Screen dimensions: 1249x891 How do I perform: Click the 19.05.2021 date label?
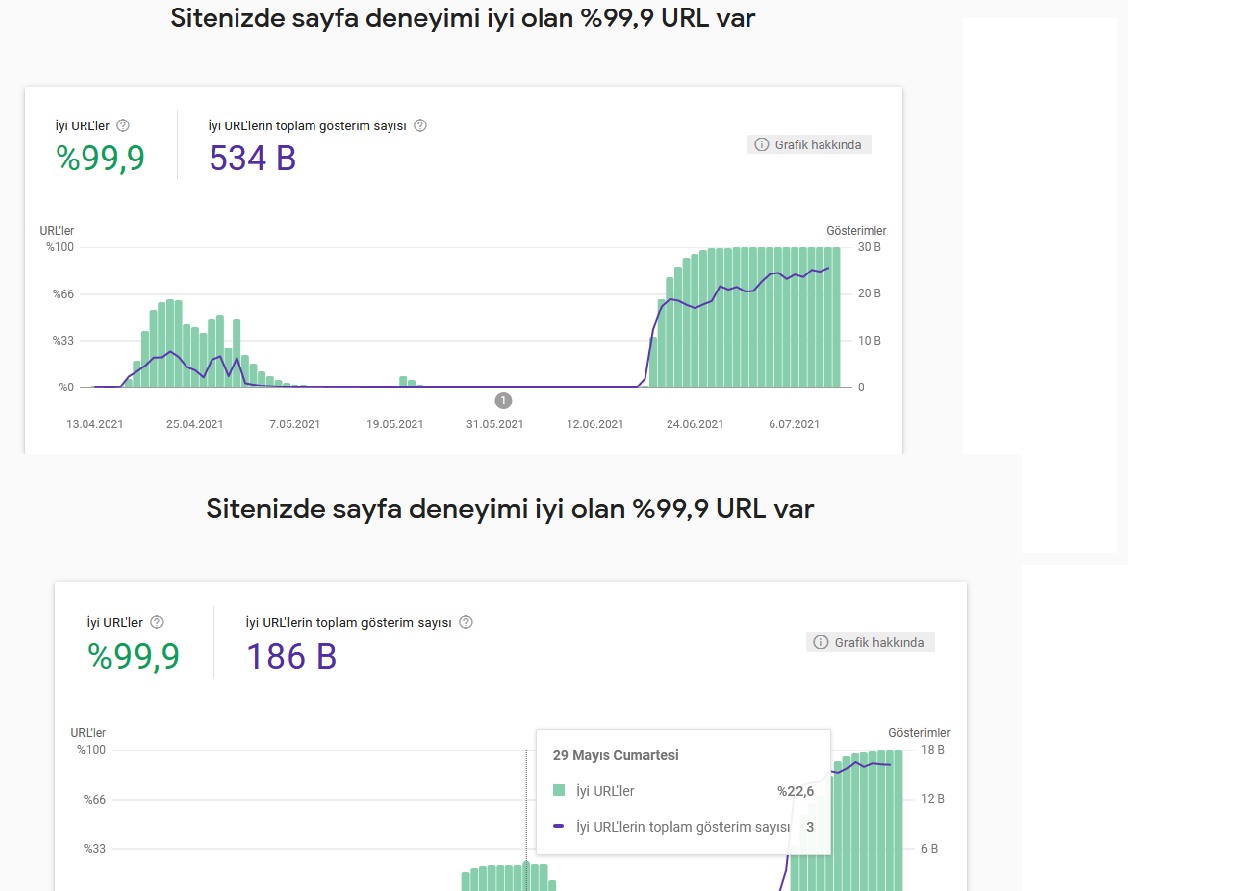pyautogui.click(x=395, y=424)
